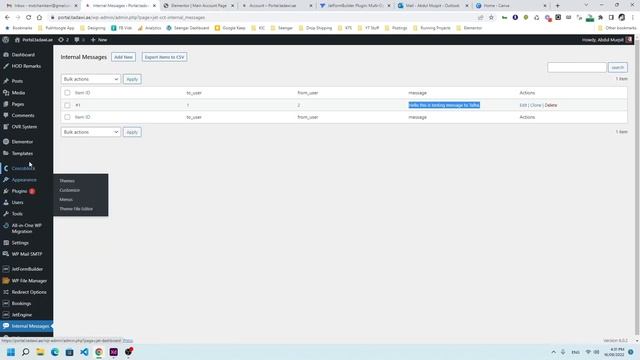The height and width of the screenshot is (360, 640).
Task: Click the Comments bubble icon in sidebar
Action: point(6,116)
